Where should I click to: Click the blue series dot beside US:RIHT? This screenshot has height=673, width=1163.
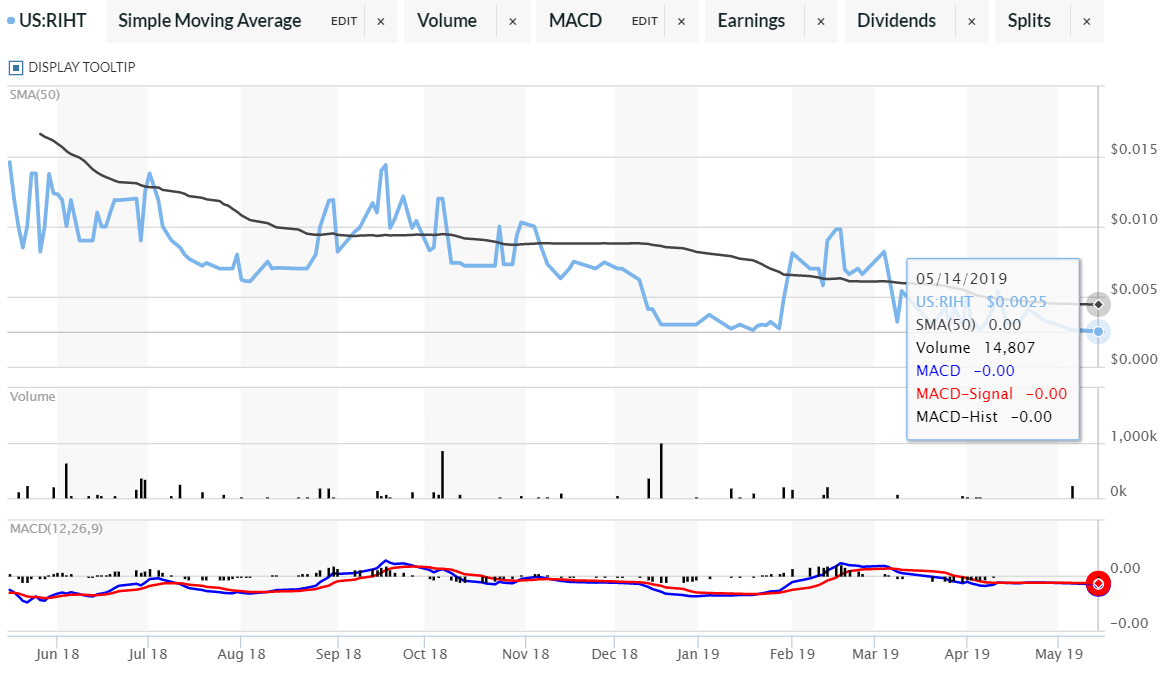pos(11,21)
